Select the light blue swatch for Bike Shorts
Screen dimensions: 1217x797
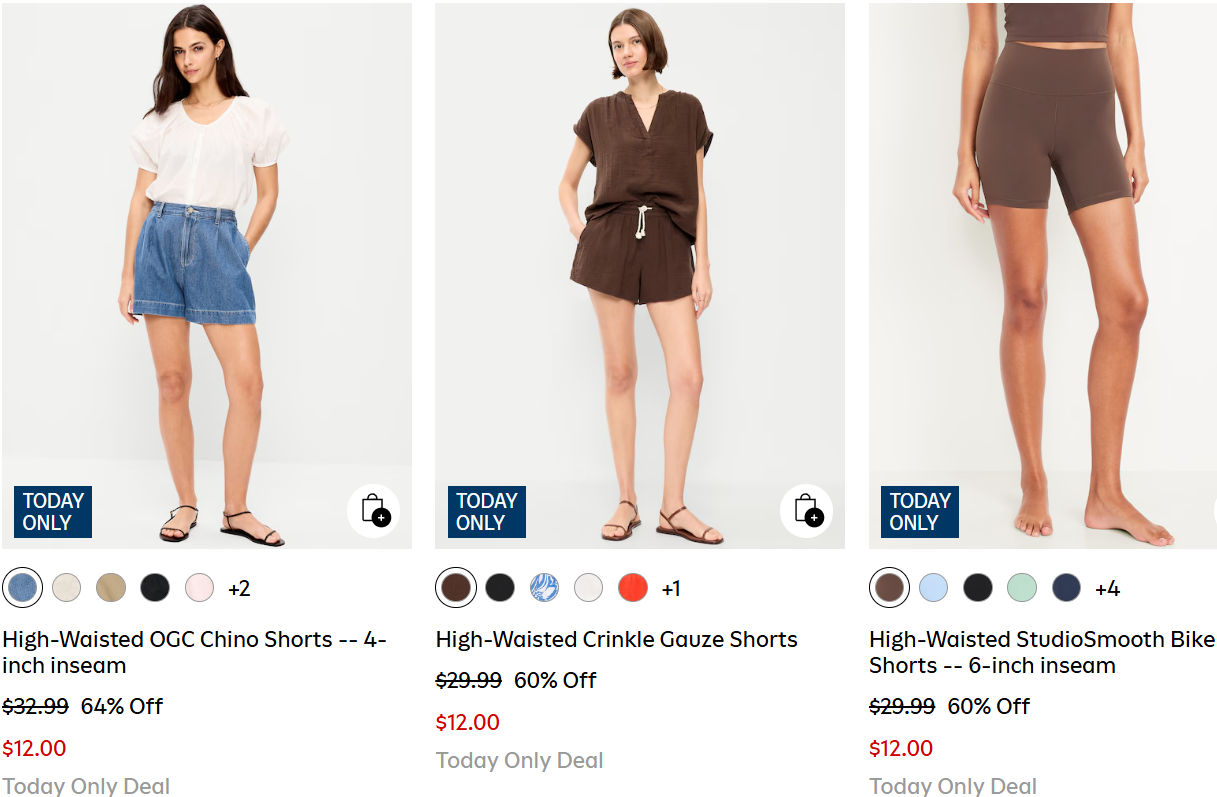pos(933,588)
